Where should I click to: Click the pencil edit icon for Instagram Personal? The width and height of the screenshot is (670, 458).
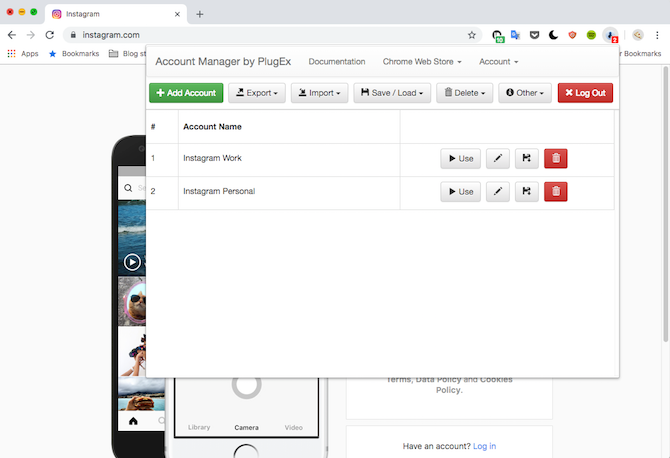[497, 191]
